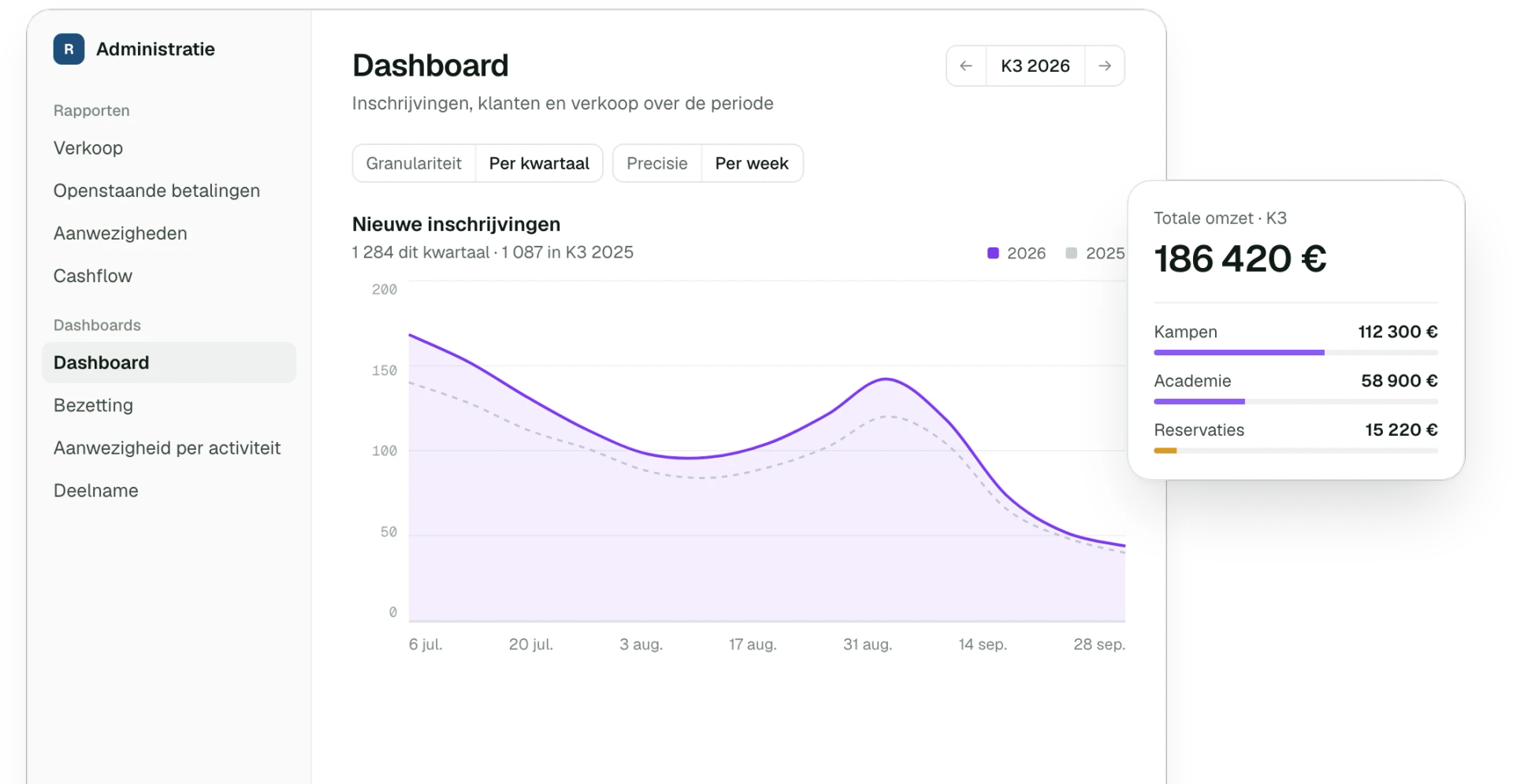Open Aanwezigheid per activiteit dashboard
1513x784 pixels.
[167, 448]
